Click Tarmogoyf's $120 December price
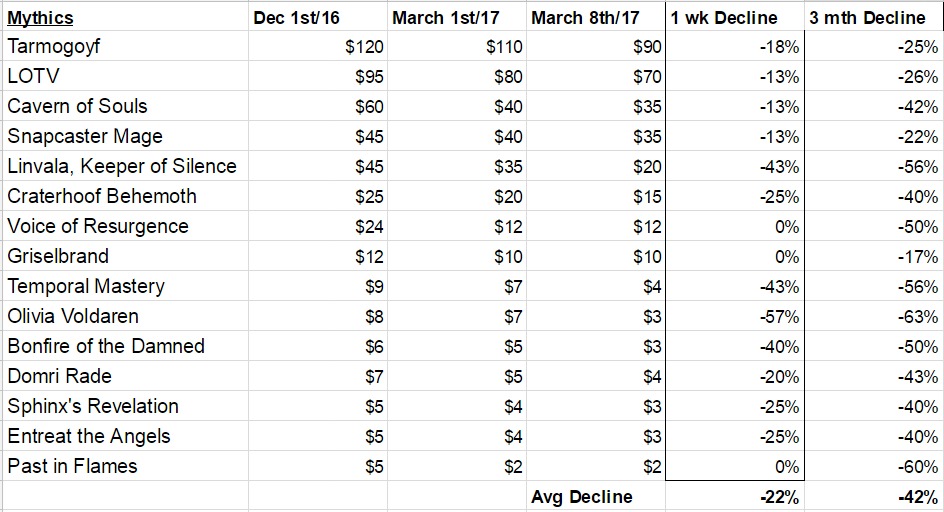 click(318, 46)
